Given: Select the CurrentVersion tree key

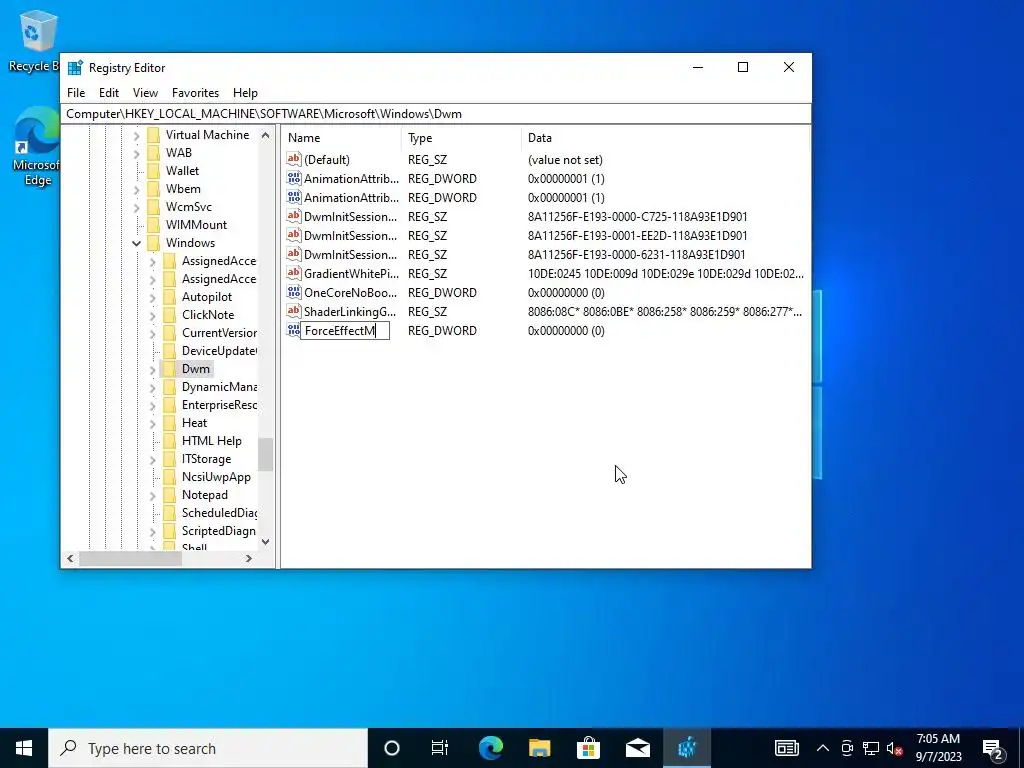Looking at the screenshot, I should tap(219, 333).
